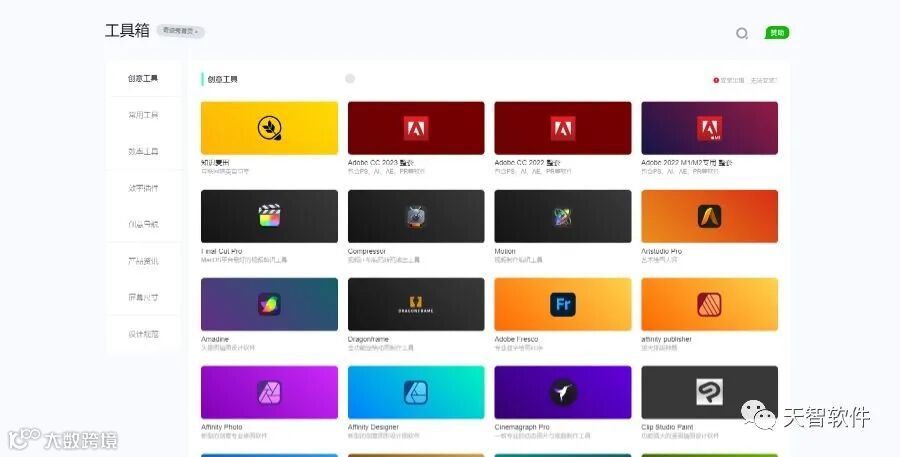Click the Clip Studio Paint icon
900x457 pixels.
click(x=709, y=392)
